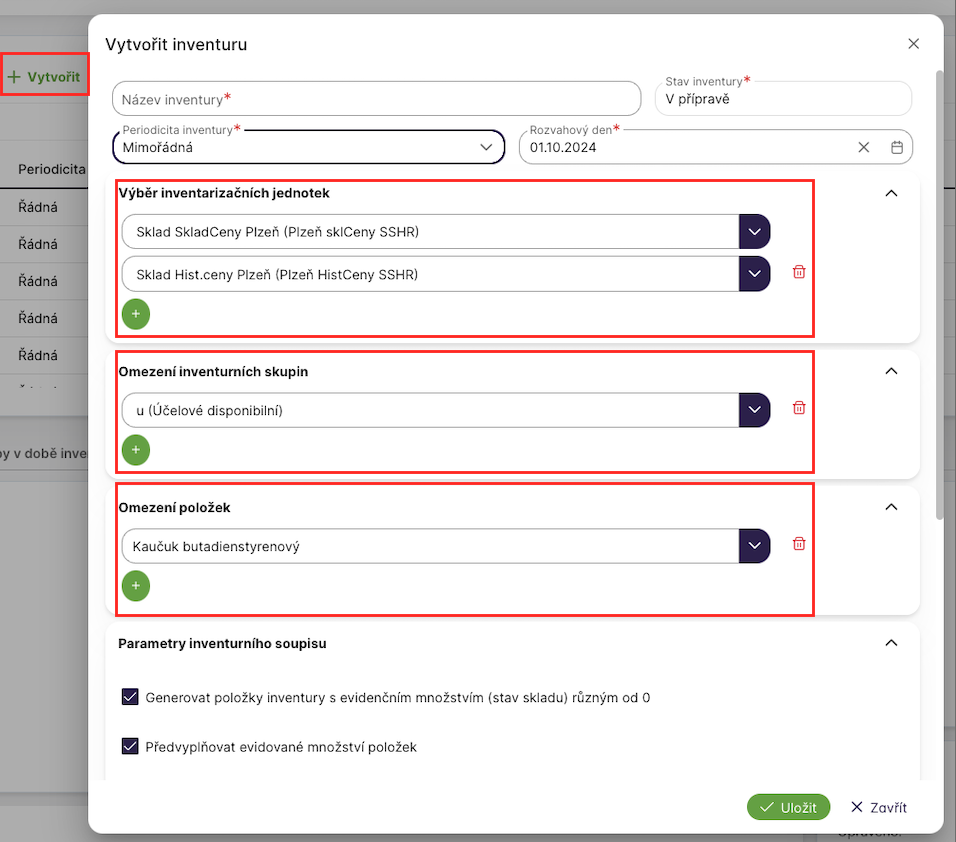Open Sklad SkladCeny Plzeň dropdown arrow
The width and height of the screenshot is (956, 842).
[754, 232]
